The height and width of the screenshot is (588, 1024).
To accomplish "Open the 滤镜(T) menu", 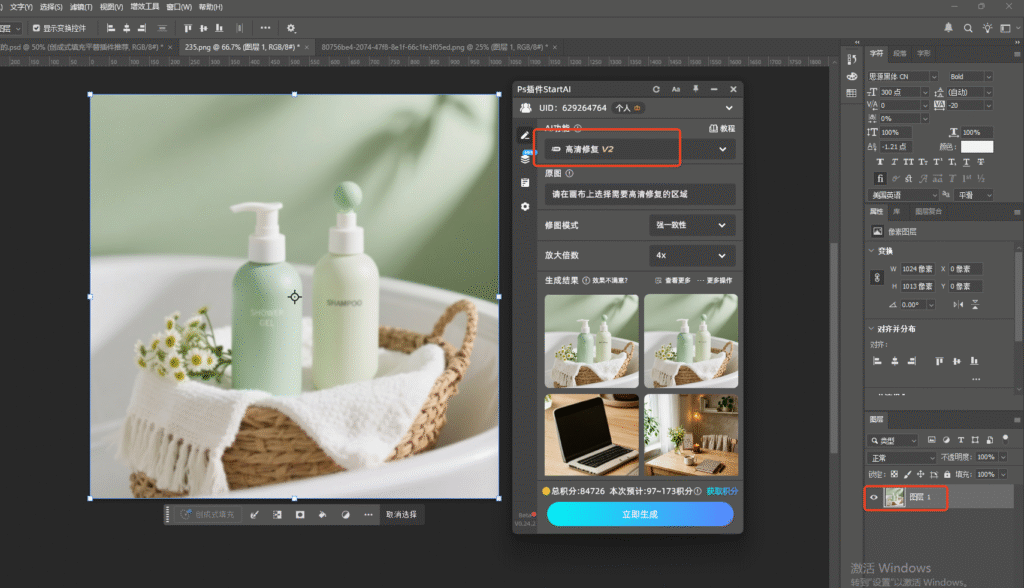I will click(x=80, y=7).
